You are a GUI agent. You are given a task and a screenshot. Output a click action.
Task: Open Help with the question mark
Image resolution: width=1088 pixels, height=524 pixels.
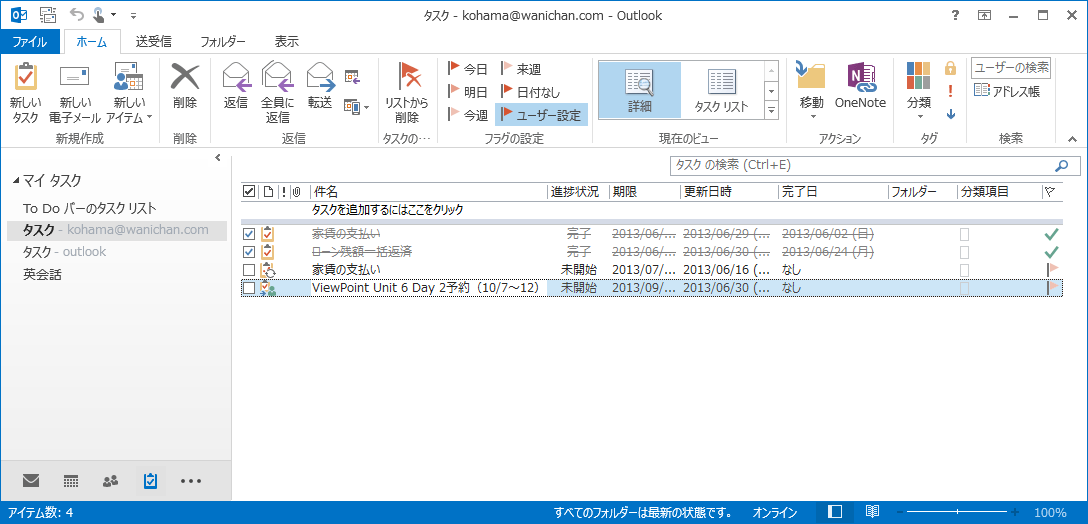955,15
